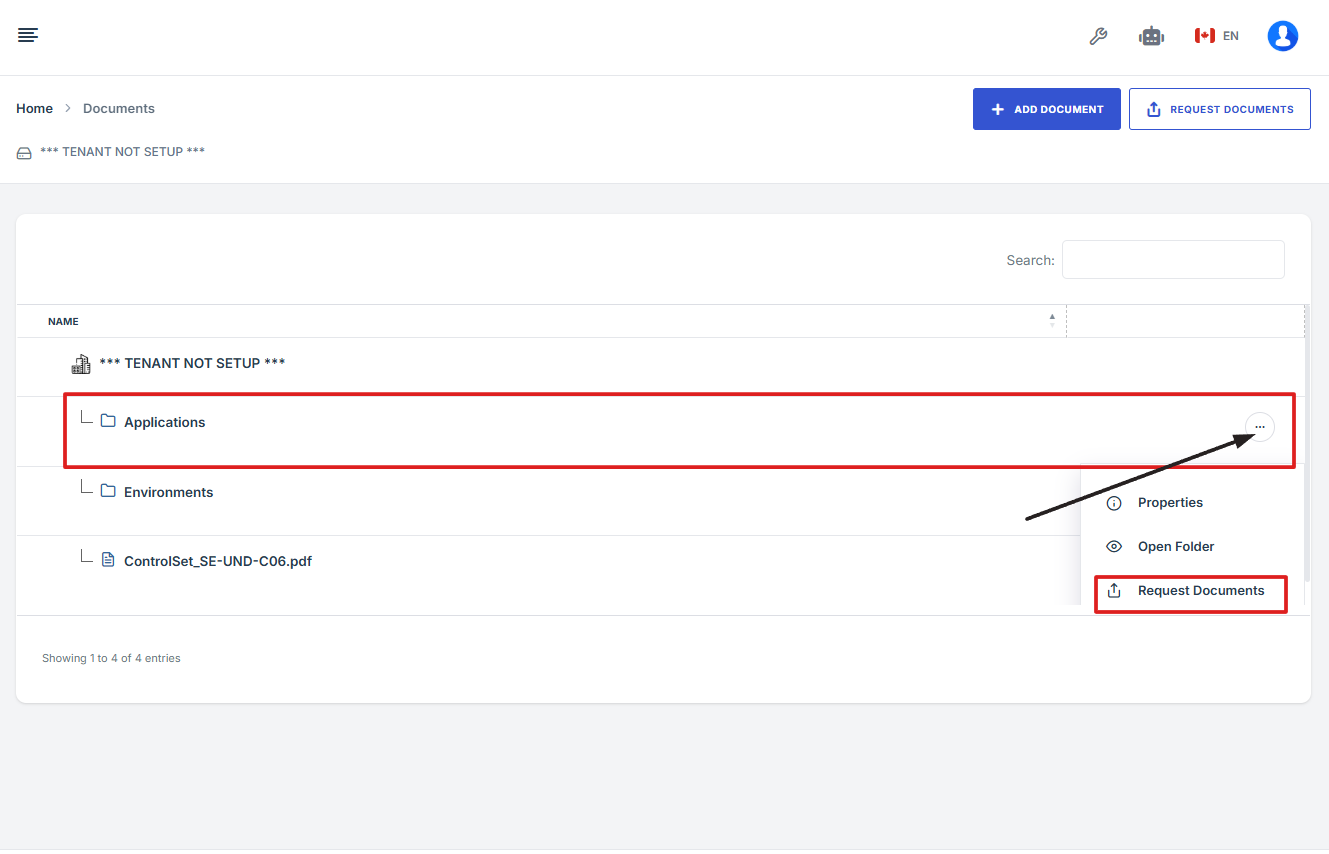Click the user profile avatar
This screenshot has width=1329, height=854.
(x=1282, y=37)
